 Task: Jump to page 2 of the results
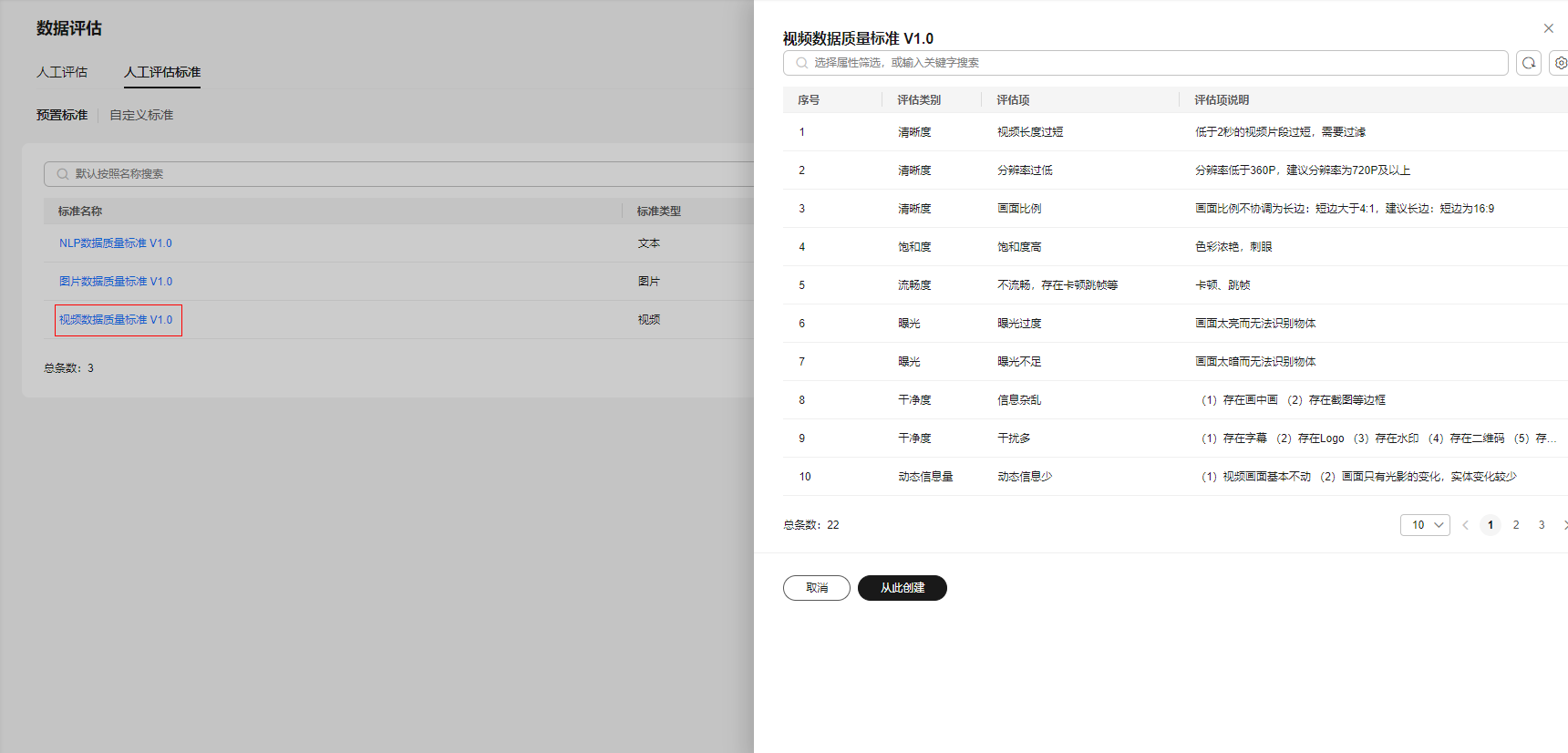tap(1516, 525)
